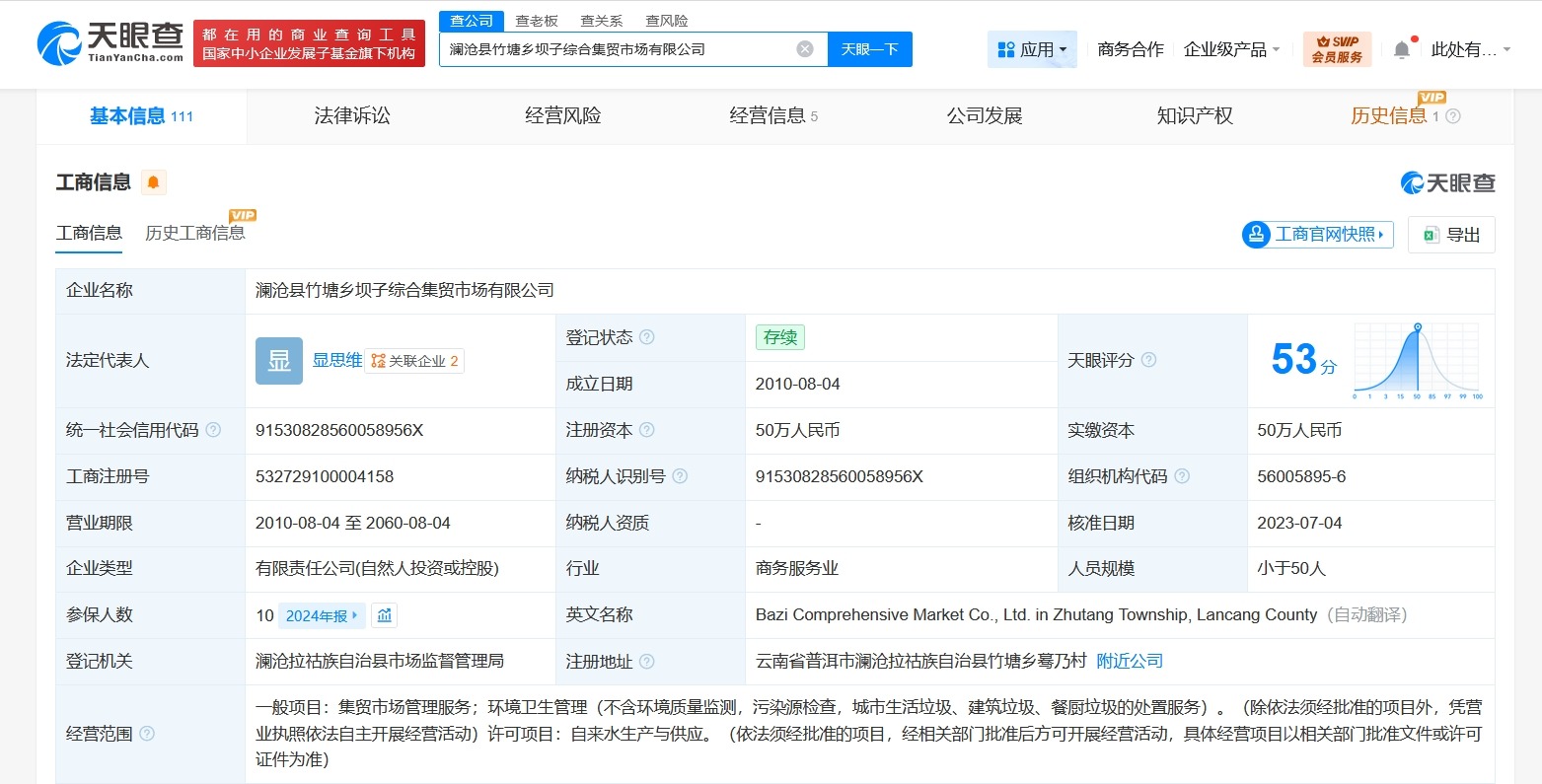
Task: Click the VIP badge on 历史工商信息
Action: click(243, 215)
